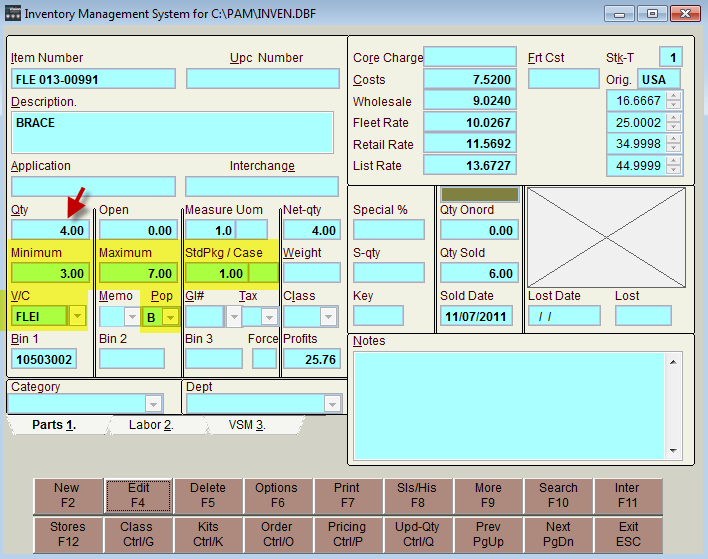Screen dimensions: 708x559
Task: Open the Memo dropdown arrow
Action: (x=132, y=317)
